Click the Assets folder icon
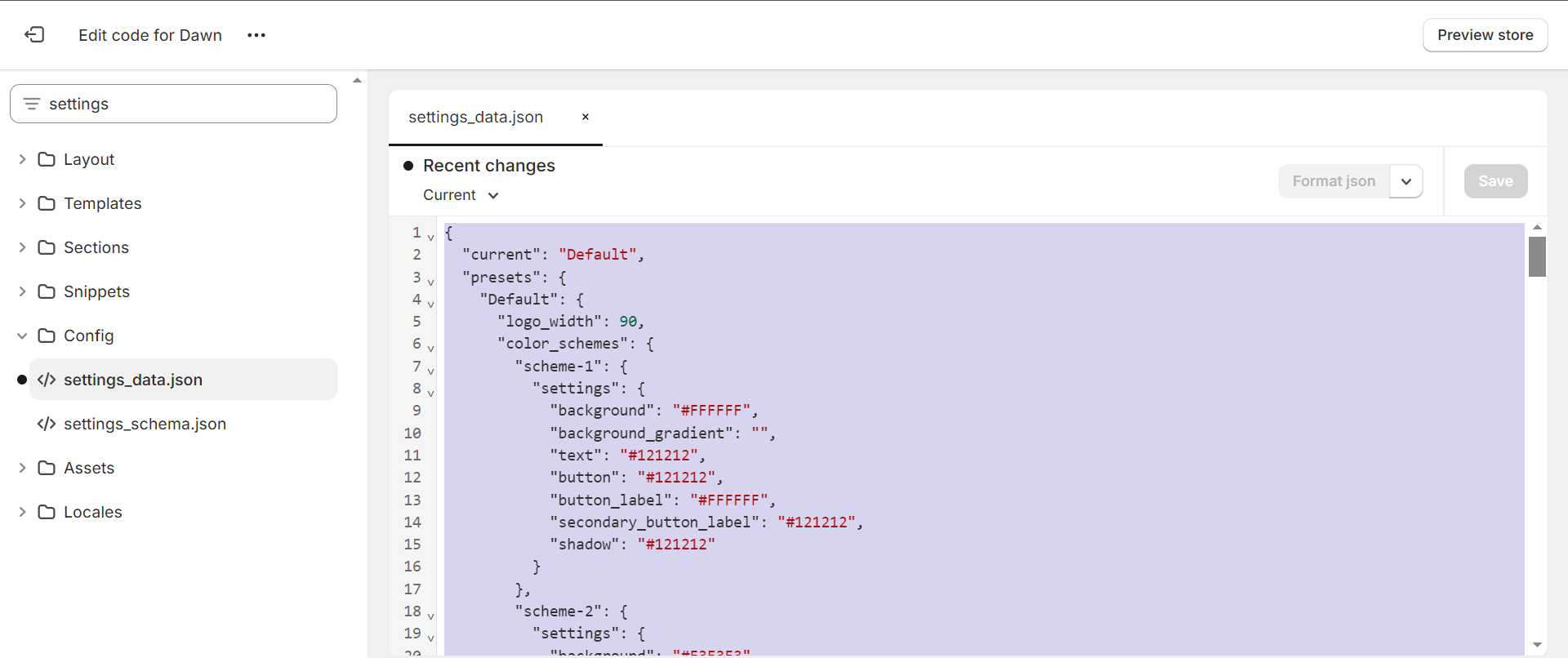1568x658 pixels. [47, 468]
